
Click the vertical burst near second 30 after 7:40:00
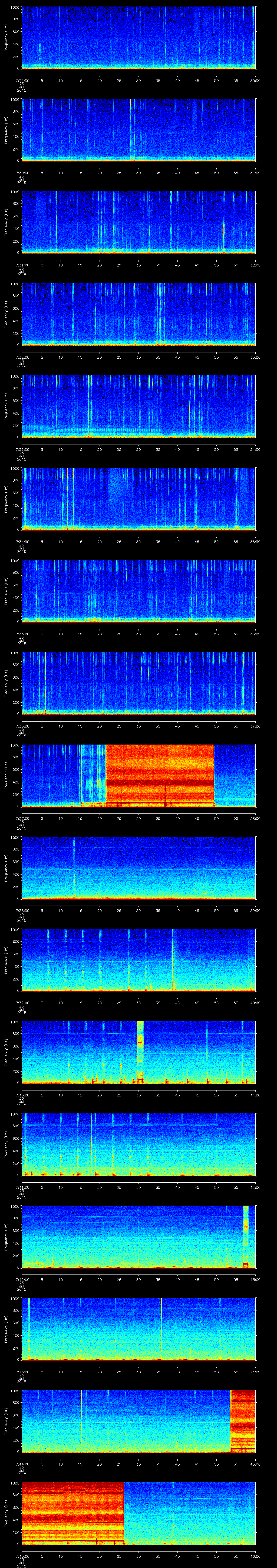[140, 1052]
